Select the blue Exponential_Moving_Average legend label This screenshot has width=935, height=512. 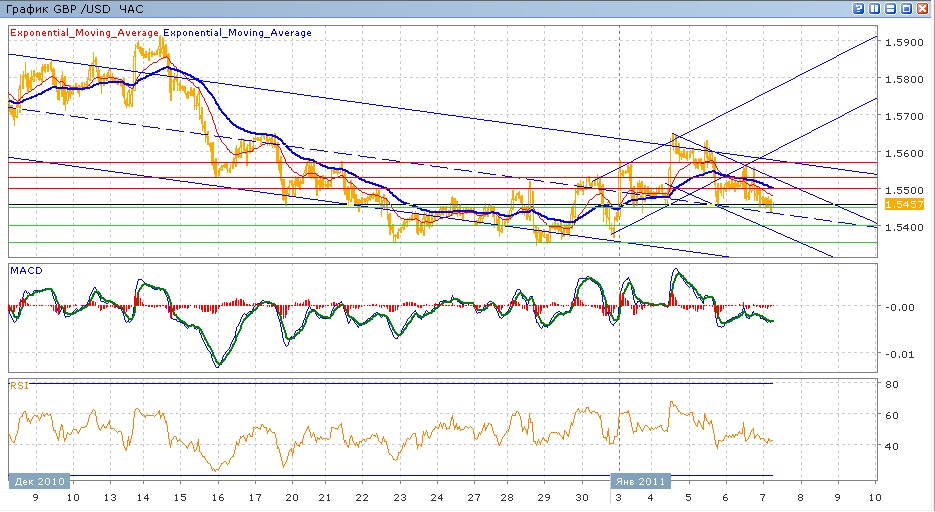pos(238,33)
